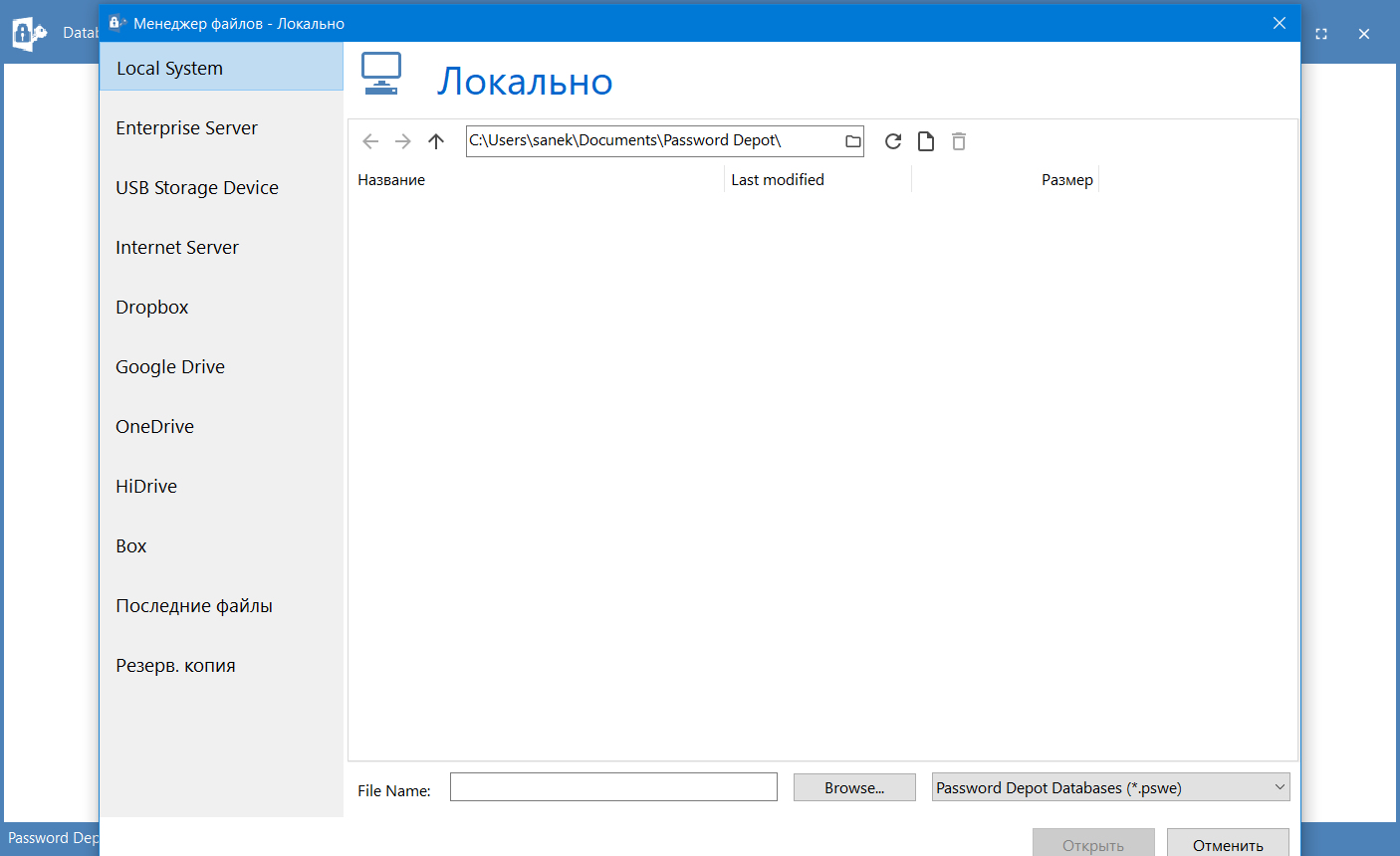
Task: Open the Internet Server location
Action: point(177,248)
